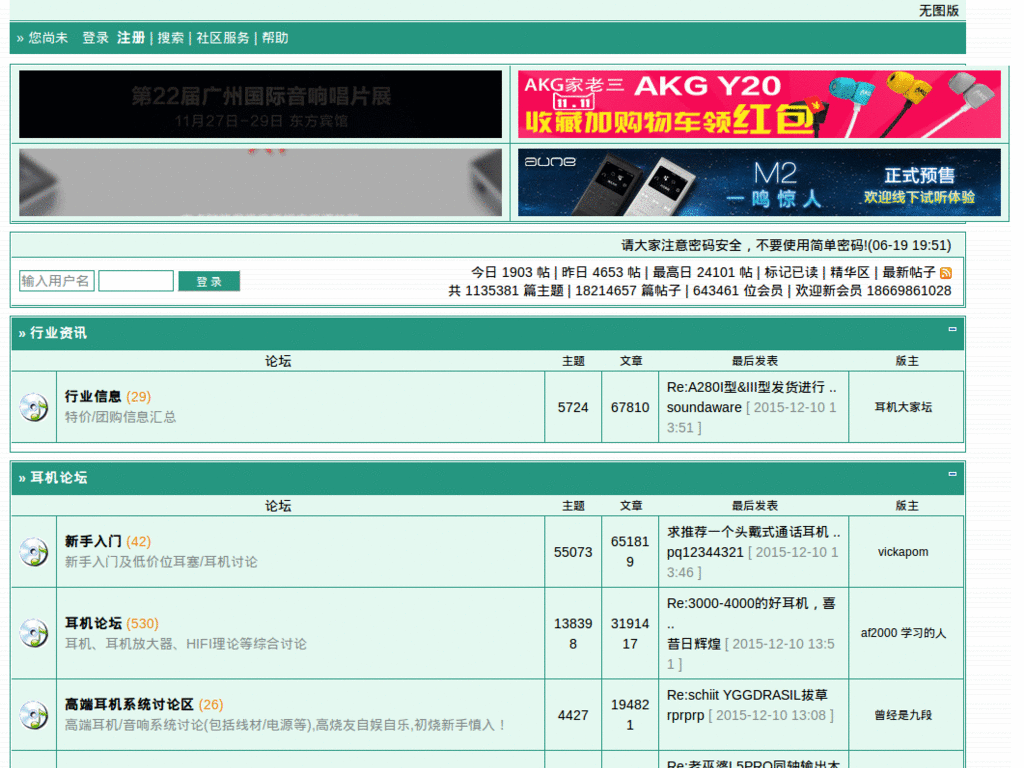View poster 昔日辉煌 profile
This screenshot has height=768, width=1024.
694,644
